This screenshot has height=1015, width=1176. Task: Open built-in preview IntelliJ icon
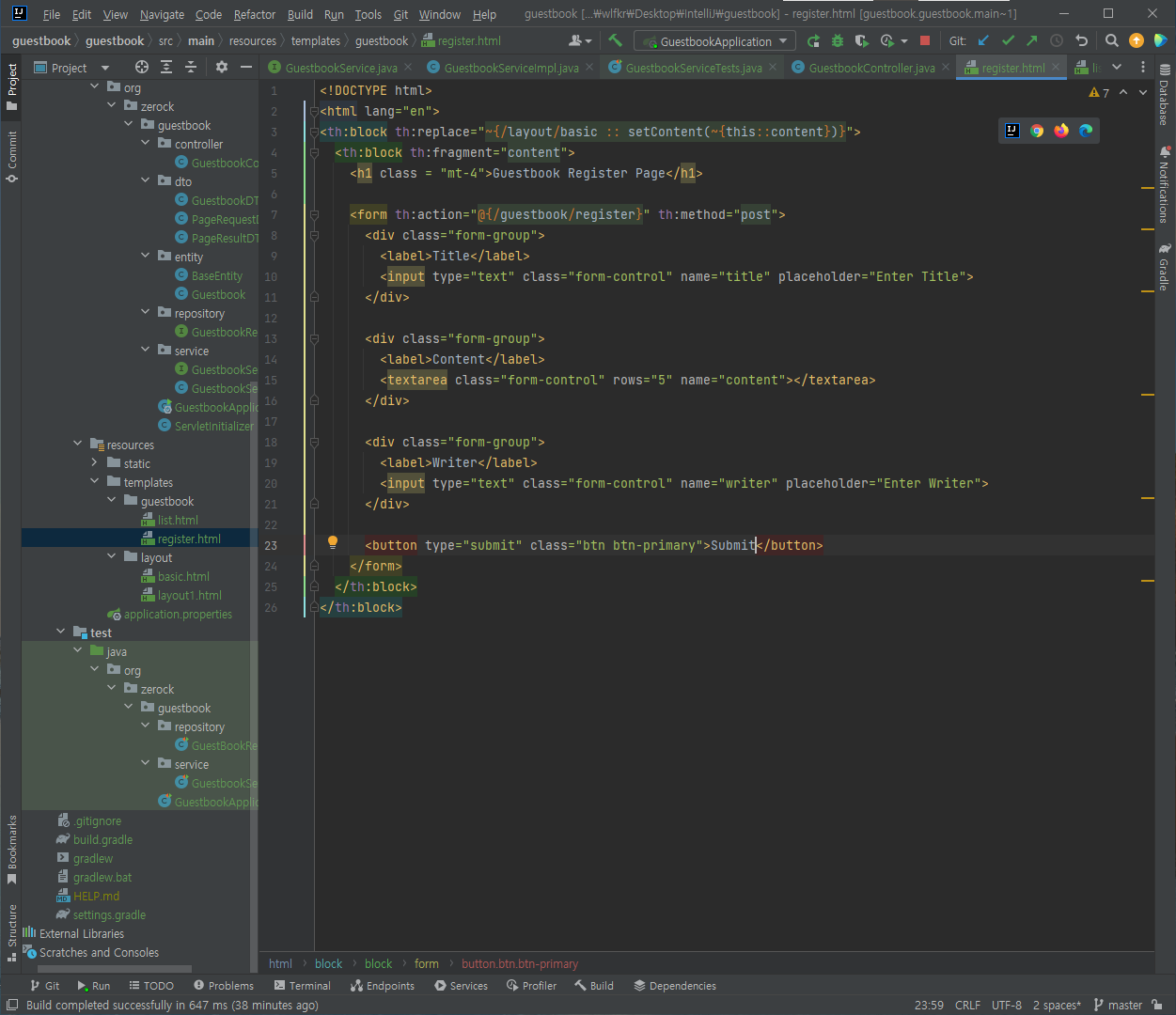(x=1012, y=131)
